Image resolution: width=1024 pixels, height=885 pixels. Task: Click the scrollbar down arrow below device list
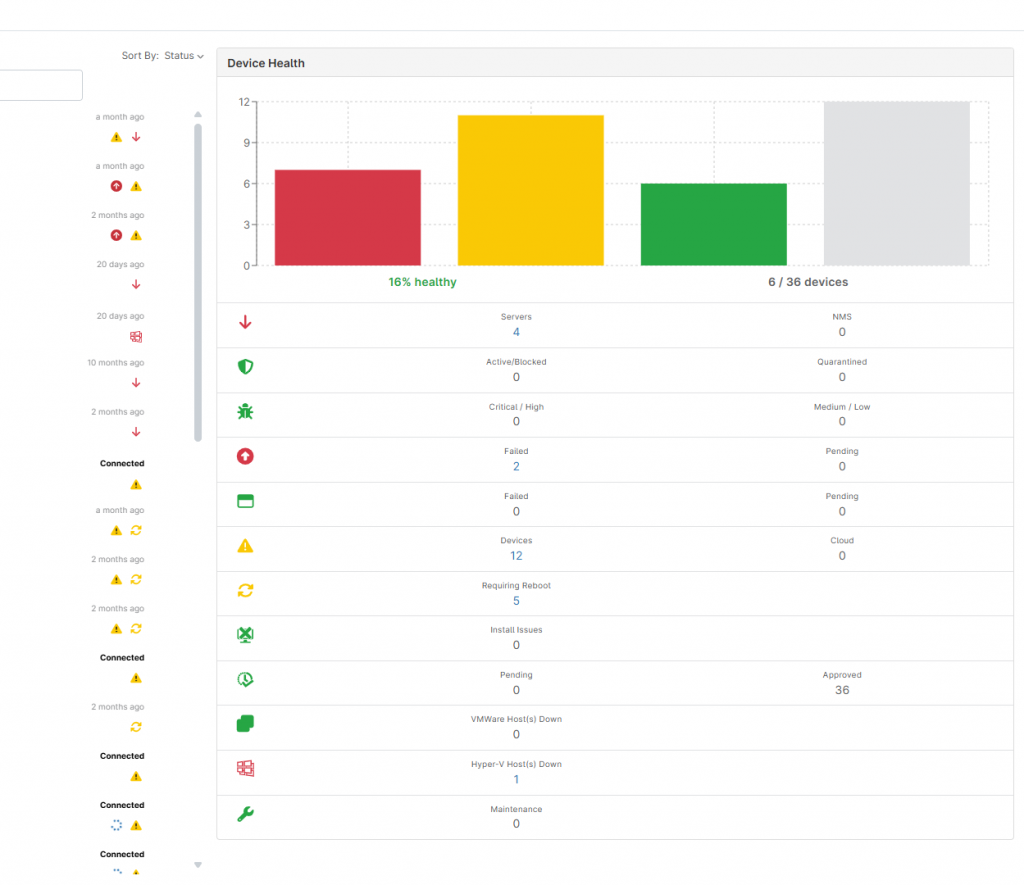(x=198, y=864)
